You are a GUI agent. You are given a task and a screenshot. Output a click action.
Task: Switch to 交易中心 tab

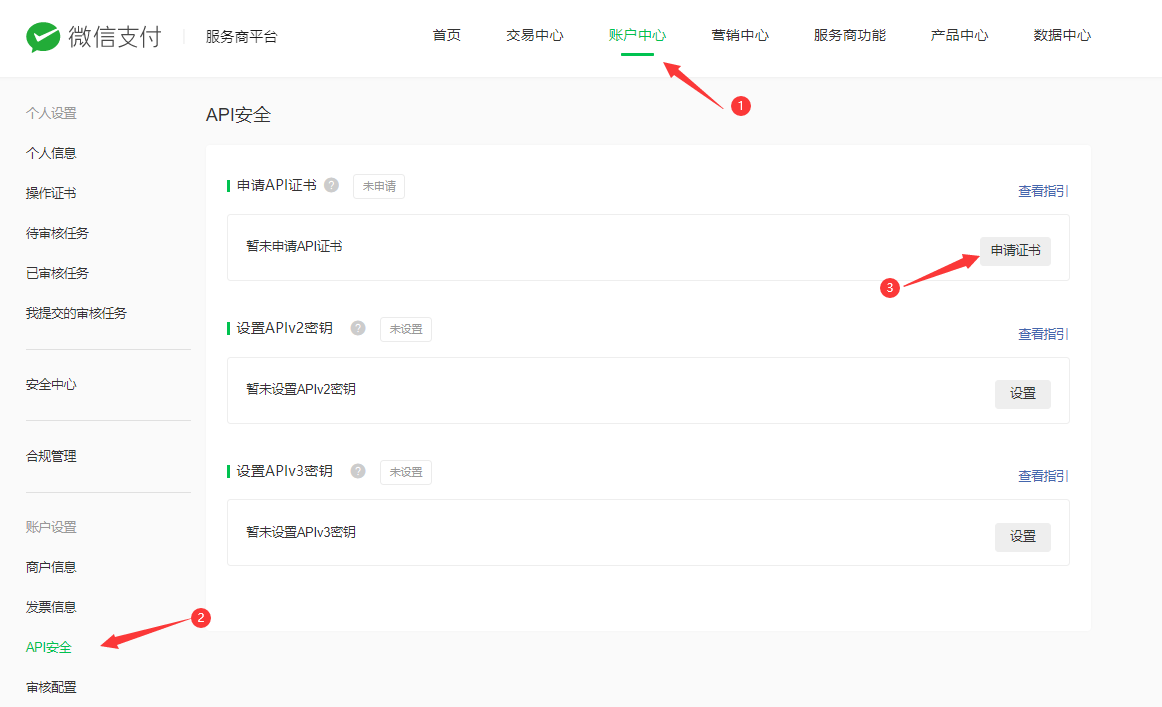tap(535, 36)
